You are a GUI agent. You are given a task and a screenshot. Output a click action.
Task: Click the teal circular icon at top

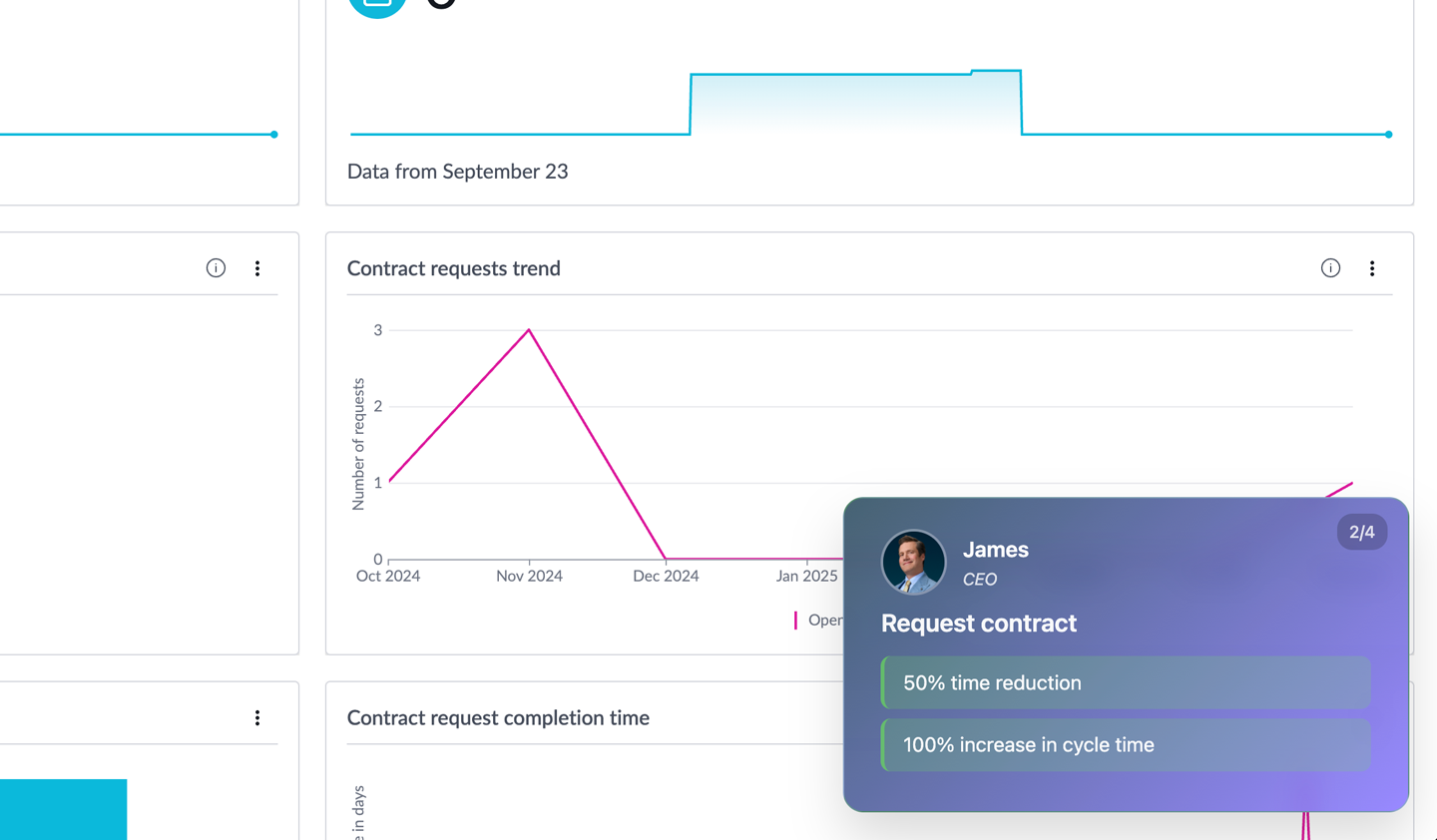coord(377,5)
